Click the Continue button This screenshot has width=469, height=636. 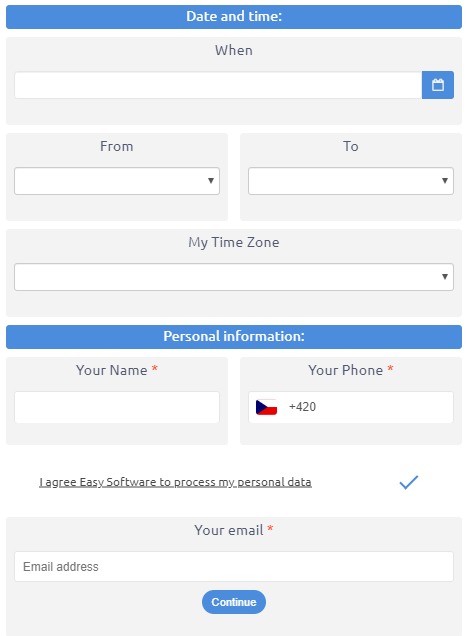pyautogui.click(x=234, y=602)
